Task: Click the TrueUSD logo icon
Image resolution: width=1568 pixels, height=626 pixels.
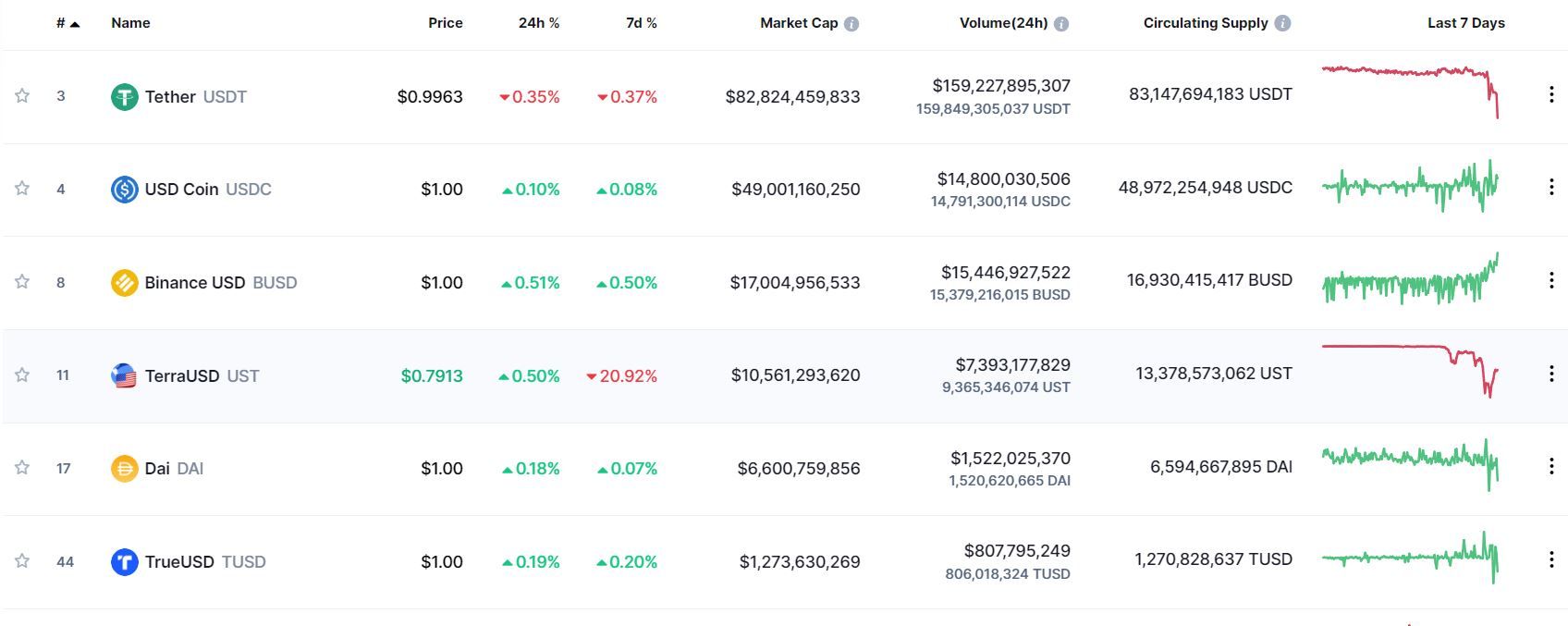Action: pos(124,561)
